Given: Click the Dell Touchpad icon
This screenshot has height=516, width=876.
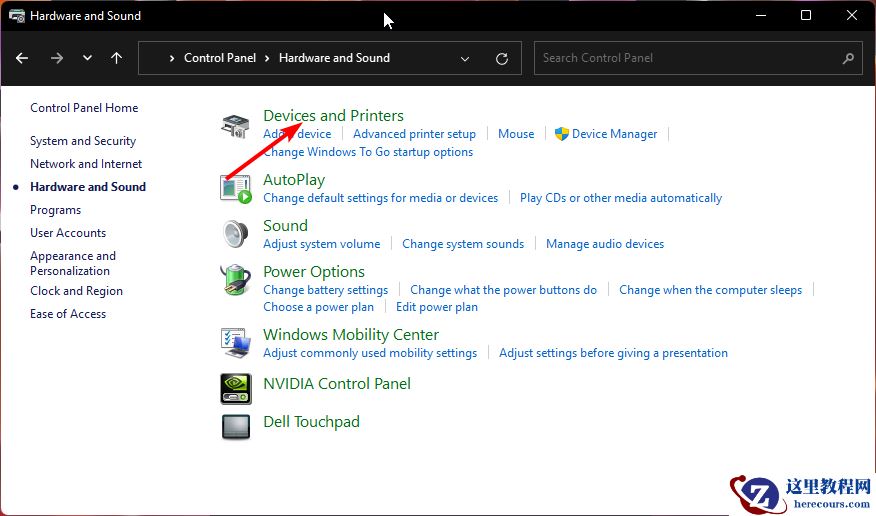Looking at the screenshot, I should (x=235, y=426).
